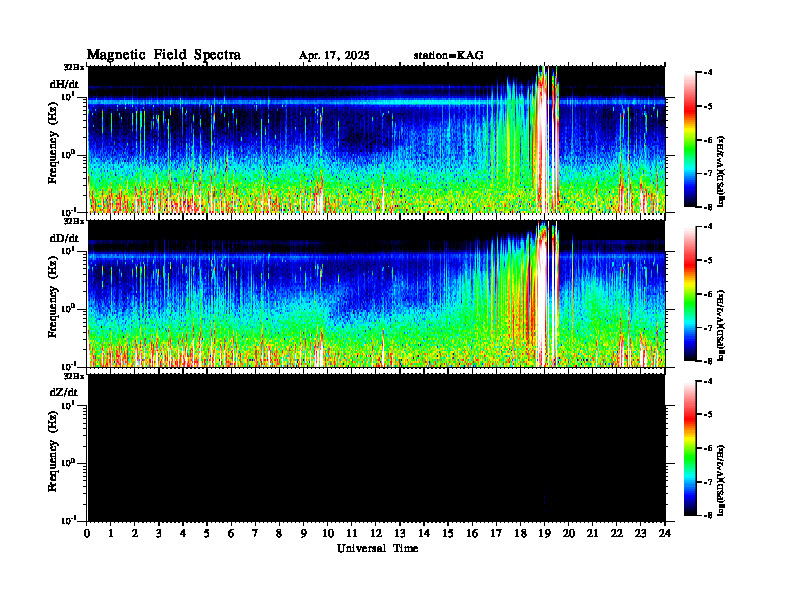Click the -7 value on the dZ/dt color scale
792x612 pixels.
708,482
